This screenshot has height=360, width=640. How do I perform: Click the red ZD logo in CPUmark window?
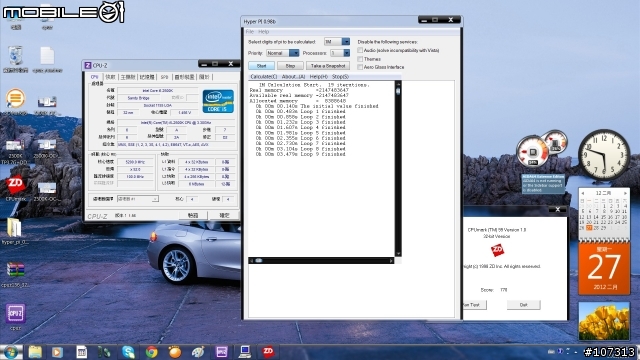(497, 250)
